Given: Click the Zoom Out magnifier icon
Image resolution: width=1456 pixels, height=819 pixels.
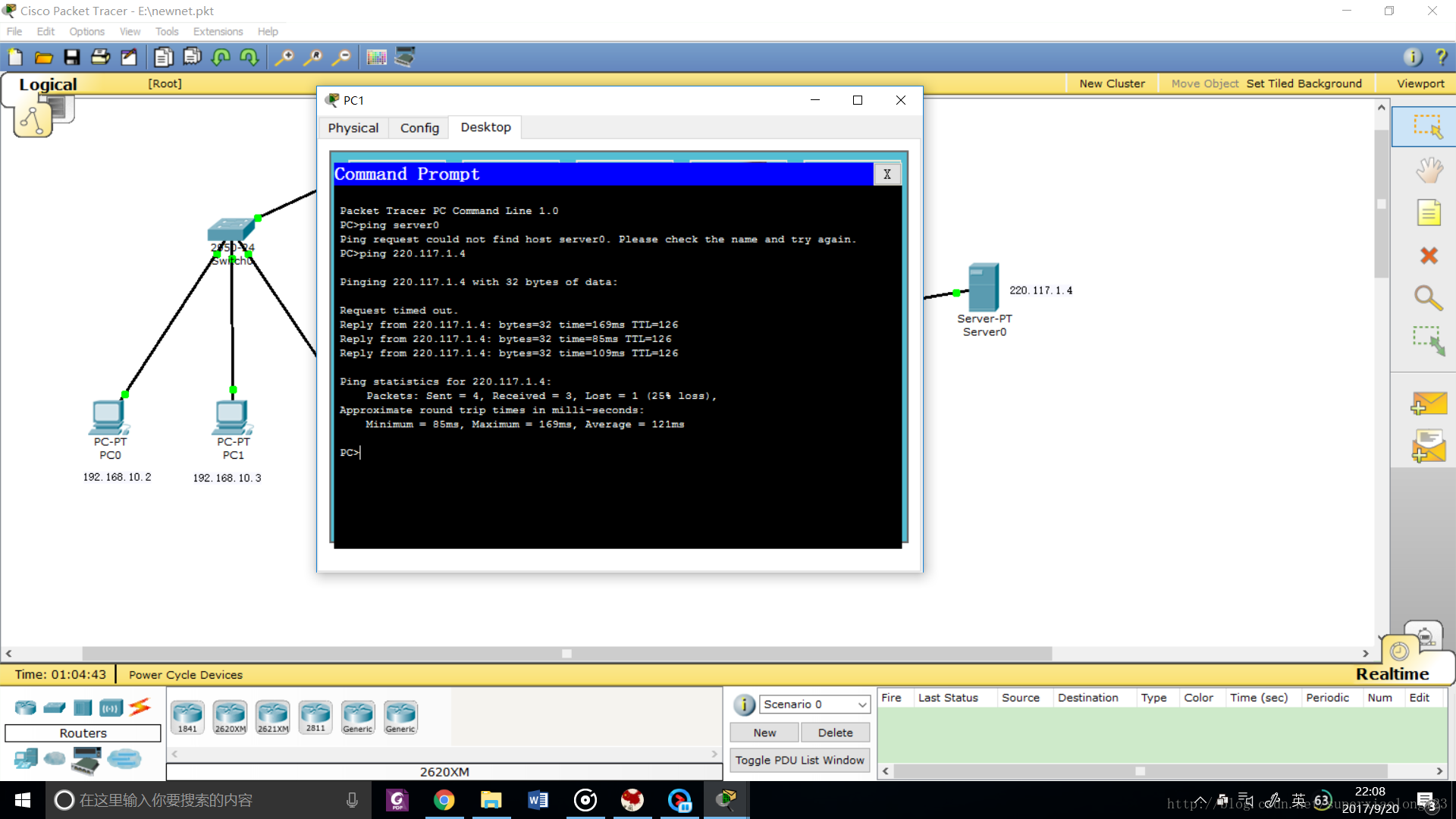Looking at the screenshot, I should [x=341, y=57].
